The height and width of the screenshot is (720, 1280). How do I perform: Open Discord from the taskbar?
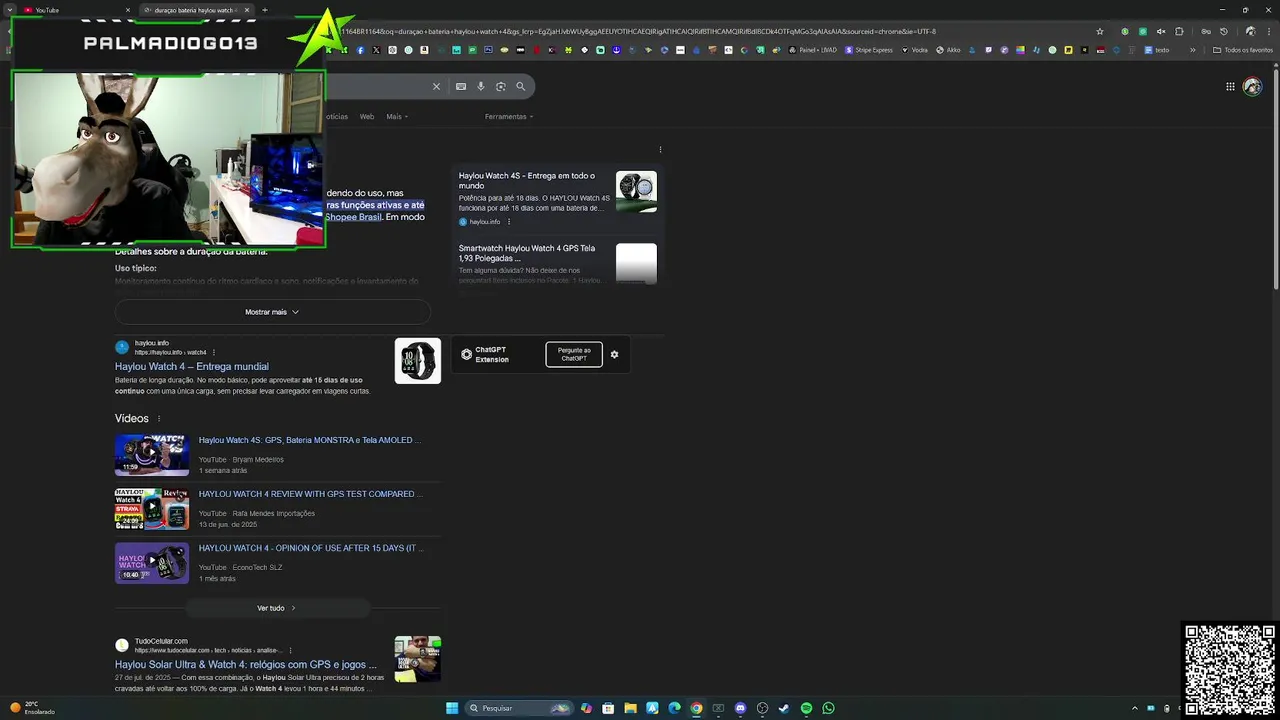[x=740, y=708]
